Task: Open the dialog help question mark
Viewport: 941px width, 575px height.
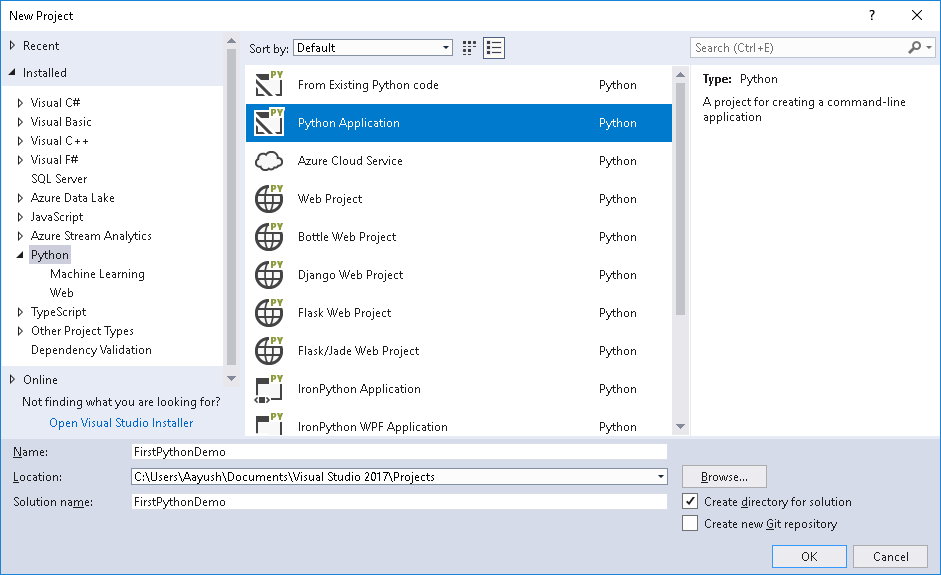Action: (x=872, y=16)
